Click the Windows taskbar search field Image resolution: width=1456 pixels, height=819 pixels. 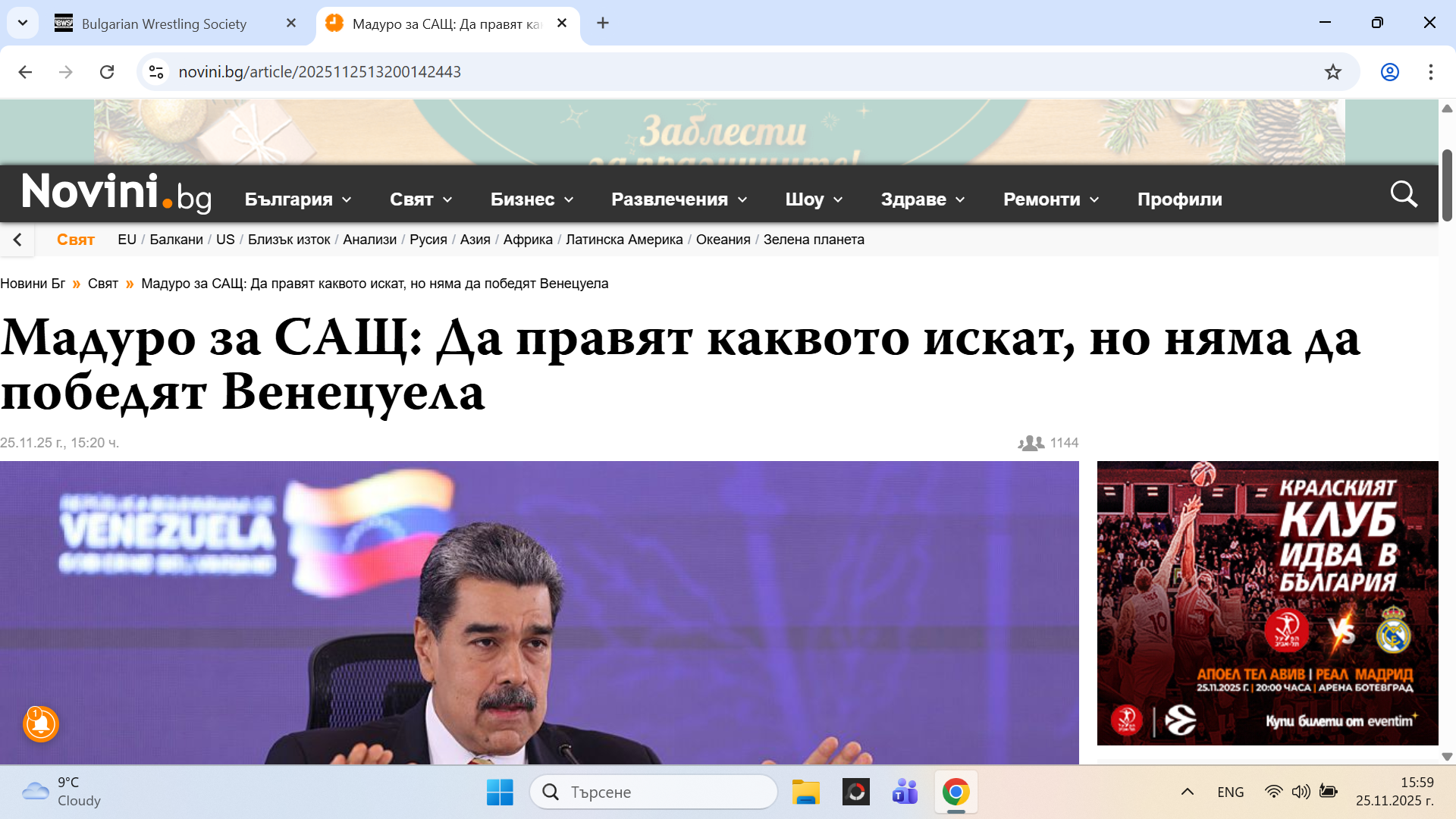(x=654, y=792)
